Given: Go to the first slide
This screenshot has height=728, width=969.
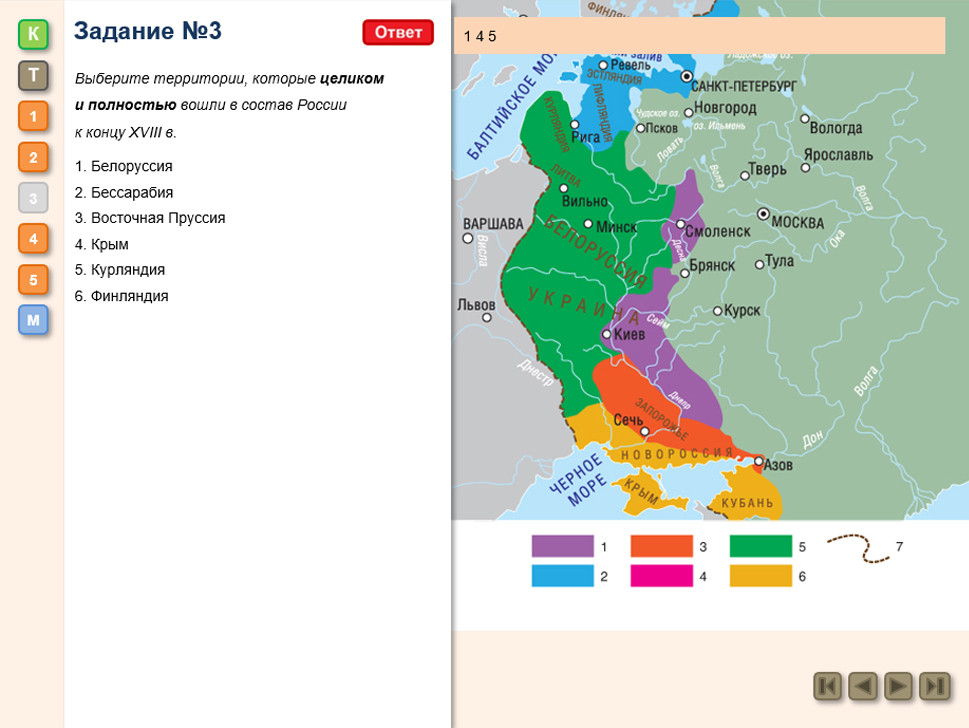Looking at the screenshot, I should pyautogui.click(x=828, y=686).
